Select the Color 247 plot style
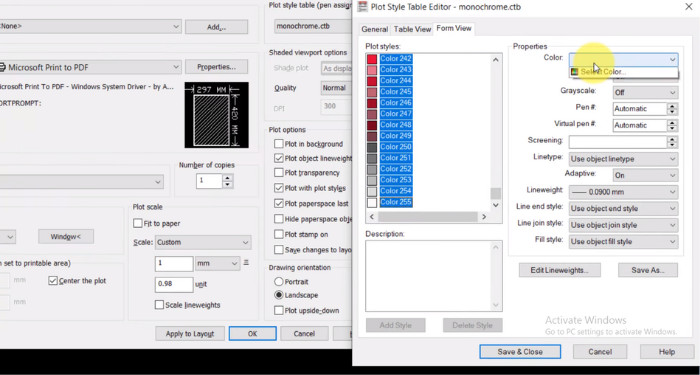700x375 pixels. coord(396,114)
